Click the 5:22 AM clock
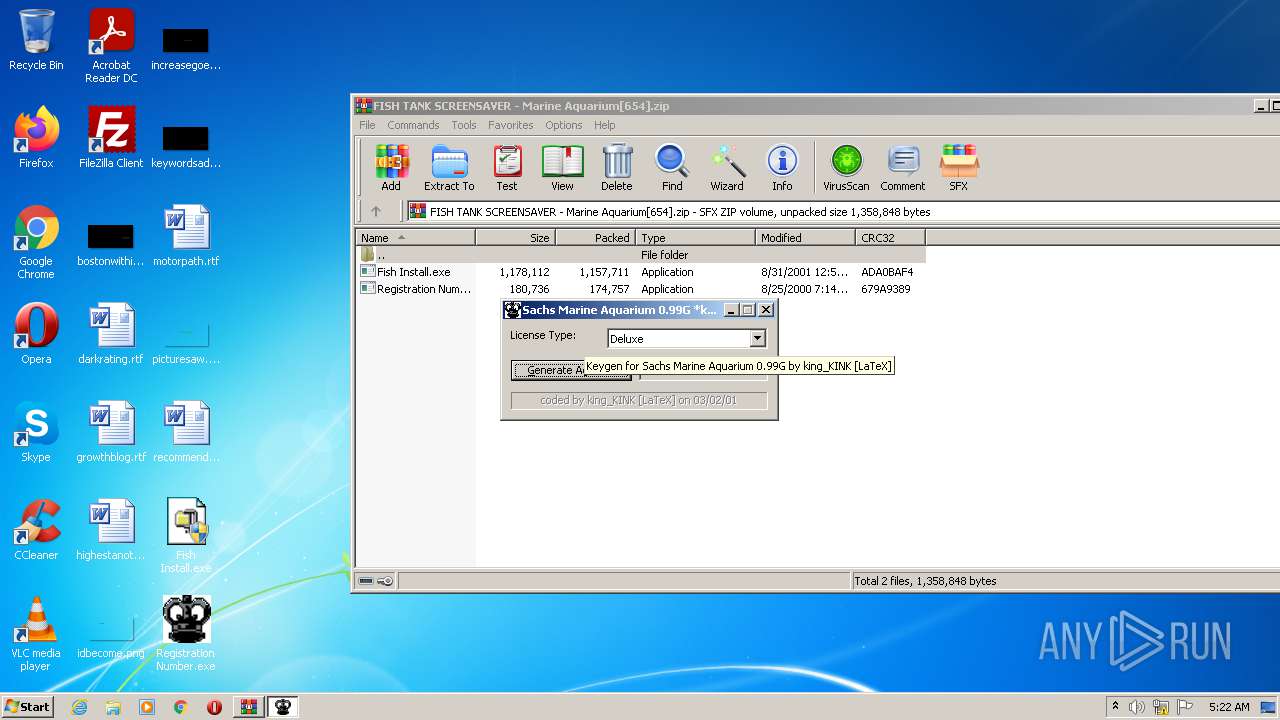 pos(1228,707)
